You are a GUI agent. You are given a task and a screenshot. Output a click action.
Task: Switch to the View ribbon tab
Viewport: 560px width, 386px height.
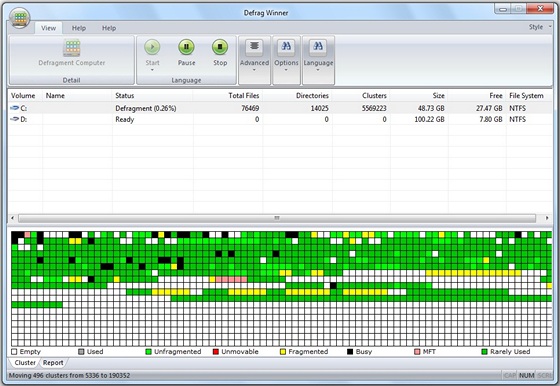click(x=48, y=28)
